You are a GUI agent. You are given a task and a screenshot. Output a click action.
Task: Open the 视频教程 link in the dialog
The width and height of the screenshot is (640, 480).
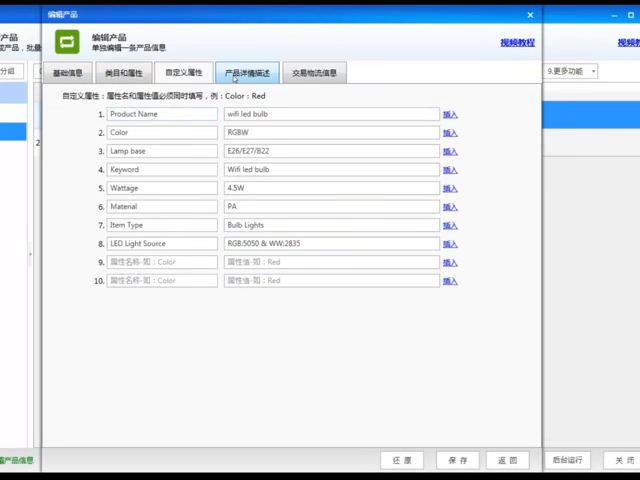(x=518, y=42)
